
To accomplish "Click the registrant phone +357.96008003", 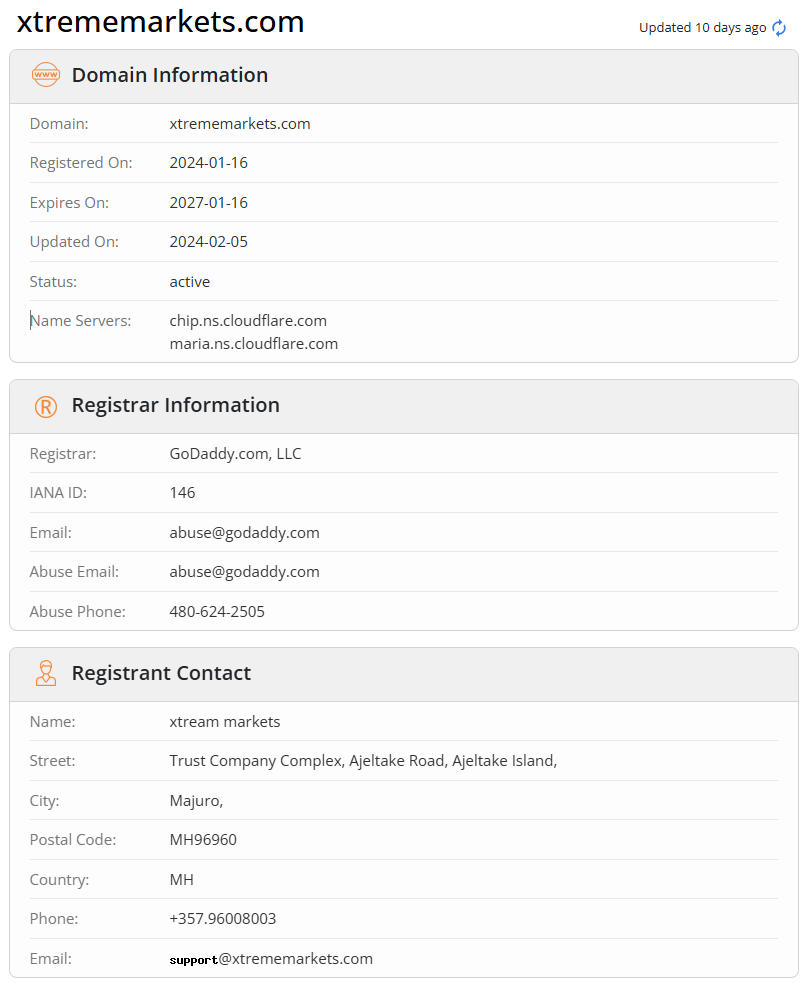I will coord(223,919).
